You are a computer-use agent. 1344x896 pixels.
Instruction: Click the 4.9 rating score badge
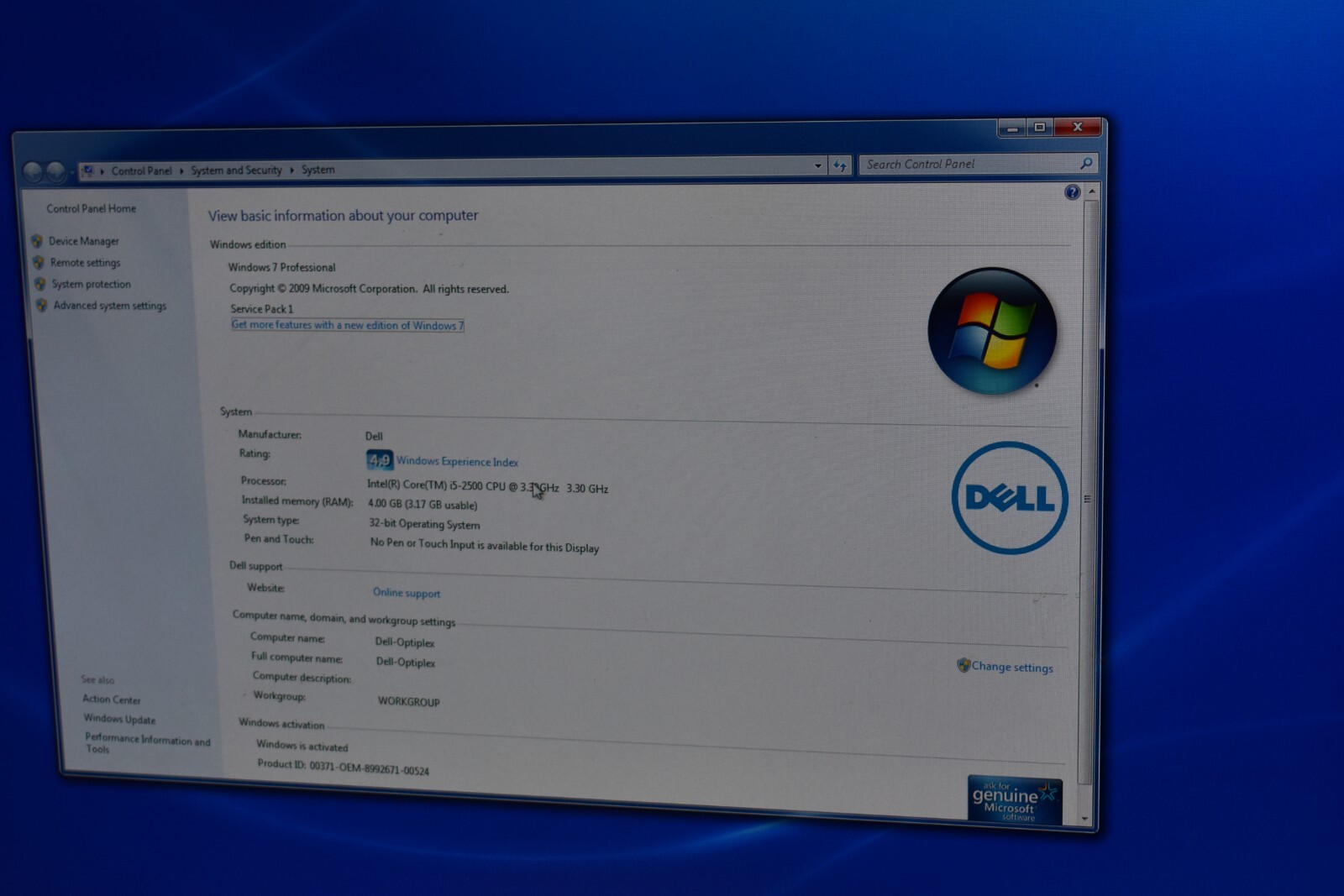[379, 459]
